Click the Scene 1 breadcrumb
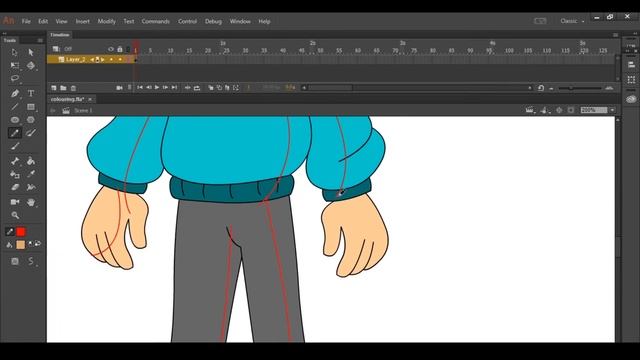The image size is (640, 360). [83, 111]
